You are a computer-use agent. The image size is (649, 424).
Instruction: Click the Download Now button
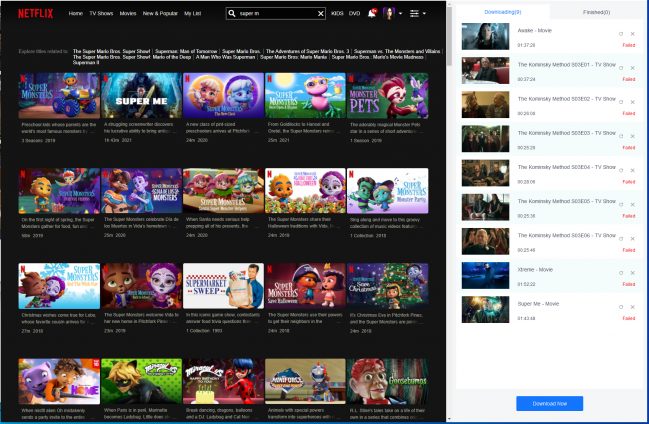click(x=550, y=403)
